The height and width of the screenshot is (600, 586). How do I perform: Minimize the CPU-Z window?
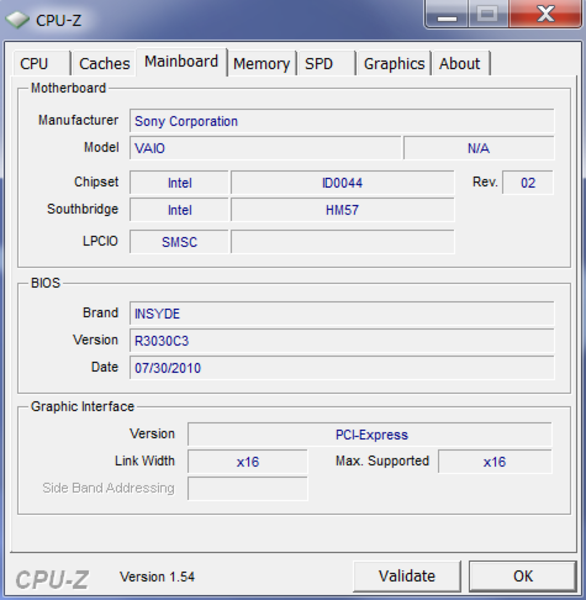click(447, 14)
